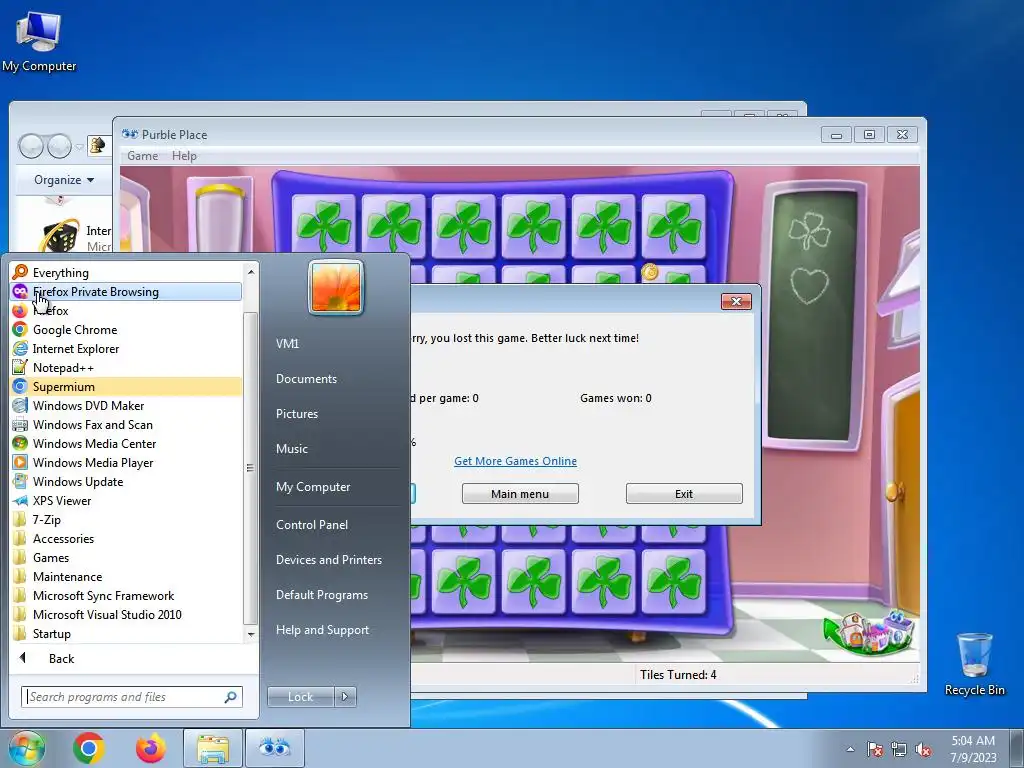Image resolution: width=1024 pixels, height=768 pixels.
Task: Click Exit in the game dialog
Action: [684, 494]
